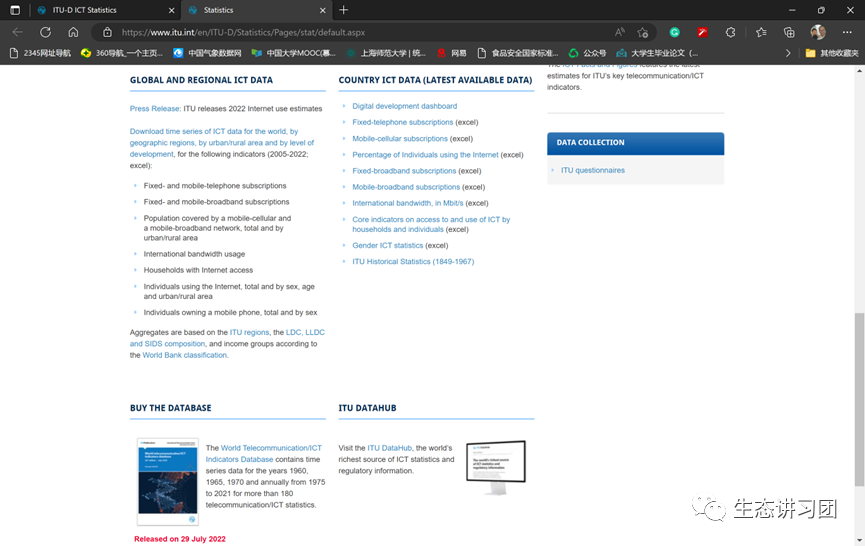This screenshot has width=865, height=546.
Task: Download Fixed-telephone subscriptions data
Action: 403,122
